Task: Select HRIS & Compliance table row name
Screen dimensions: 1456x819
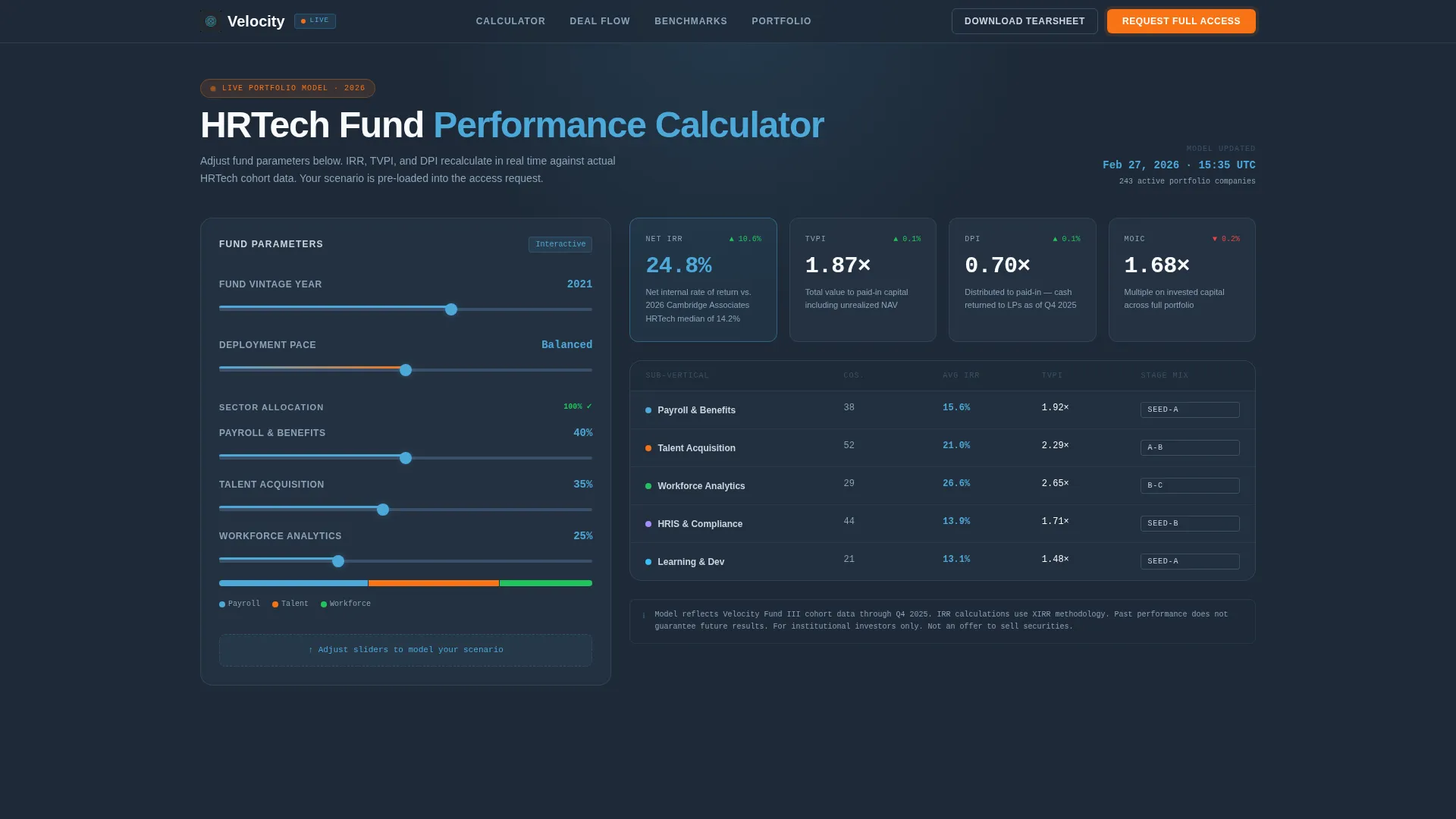Action: click(x=700, y=524)
